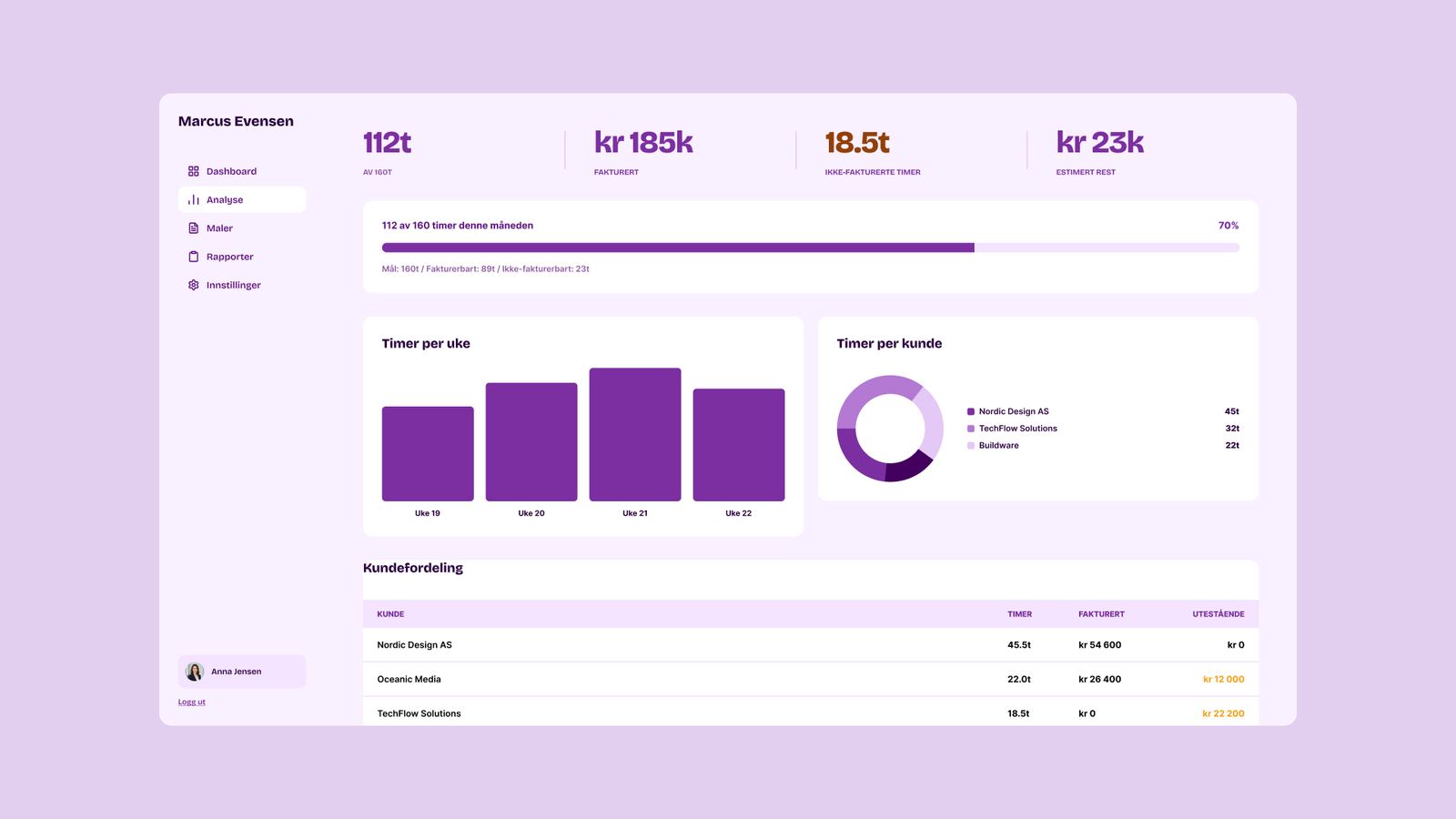This screenshot has height=819, width=1456.
Task: Click TechFlow Solutions in the table
Action: [x=419, y=713]
